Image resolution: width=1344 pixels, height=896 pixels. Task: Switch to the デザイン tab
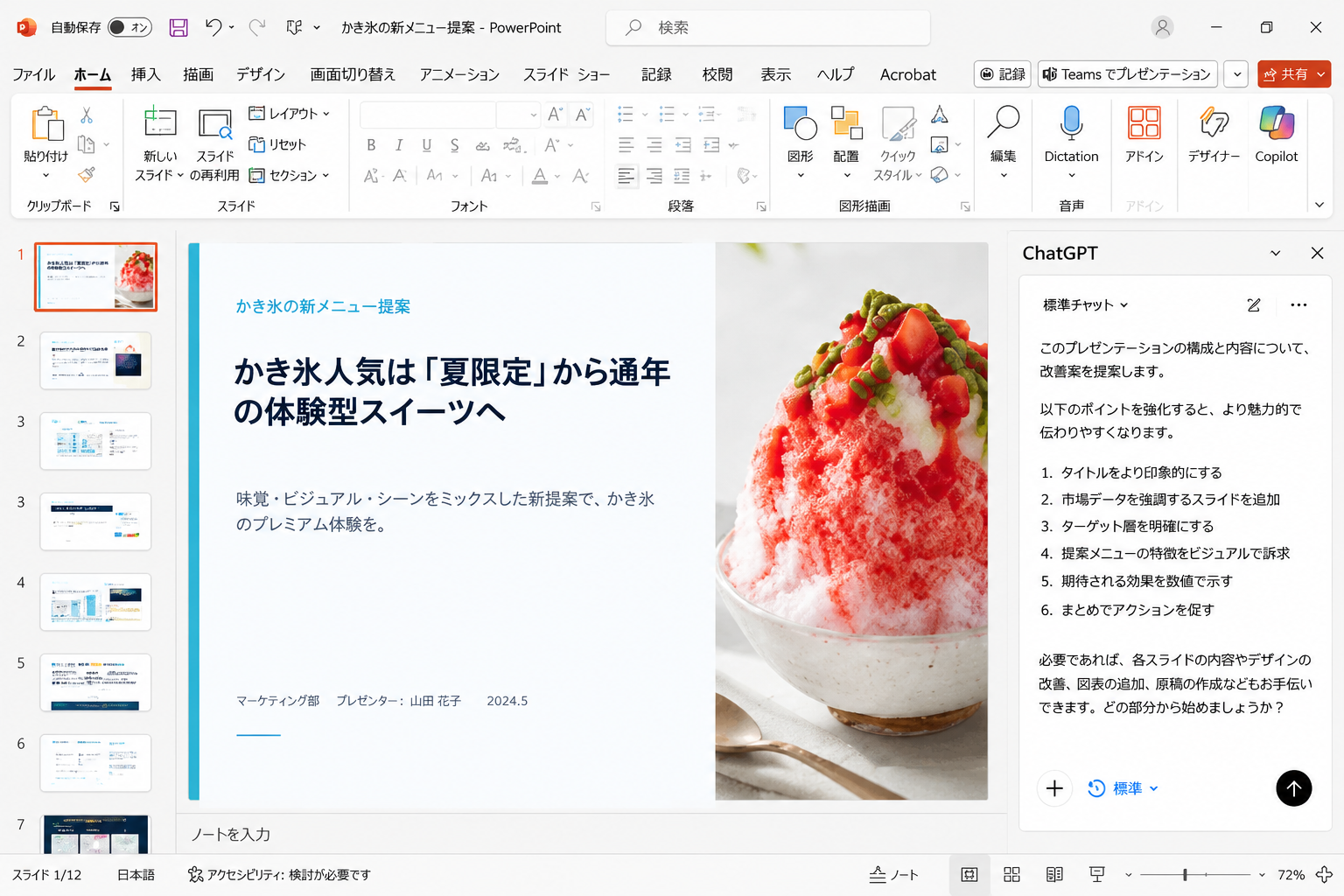261,74
